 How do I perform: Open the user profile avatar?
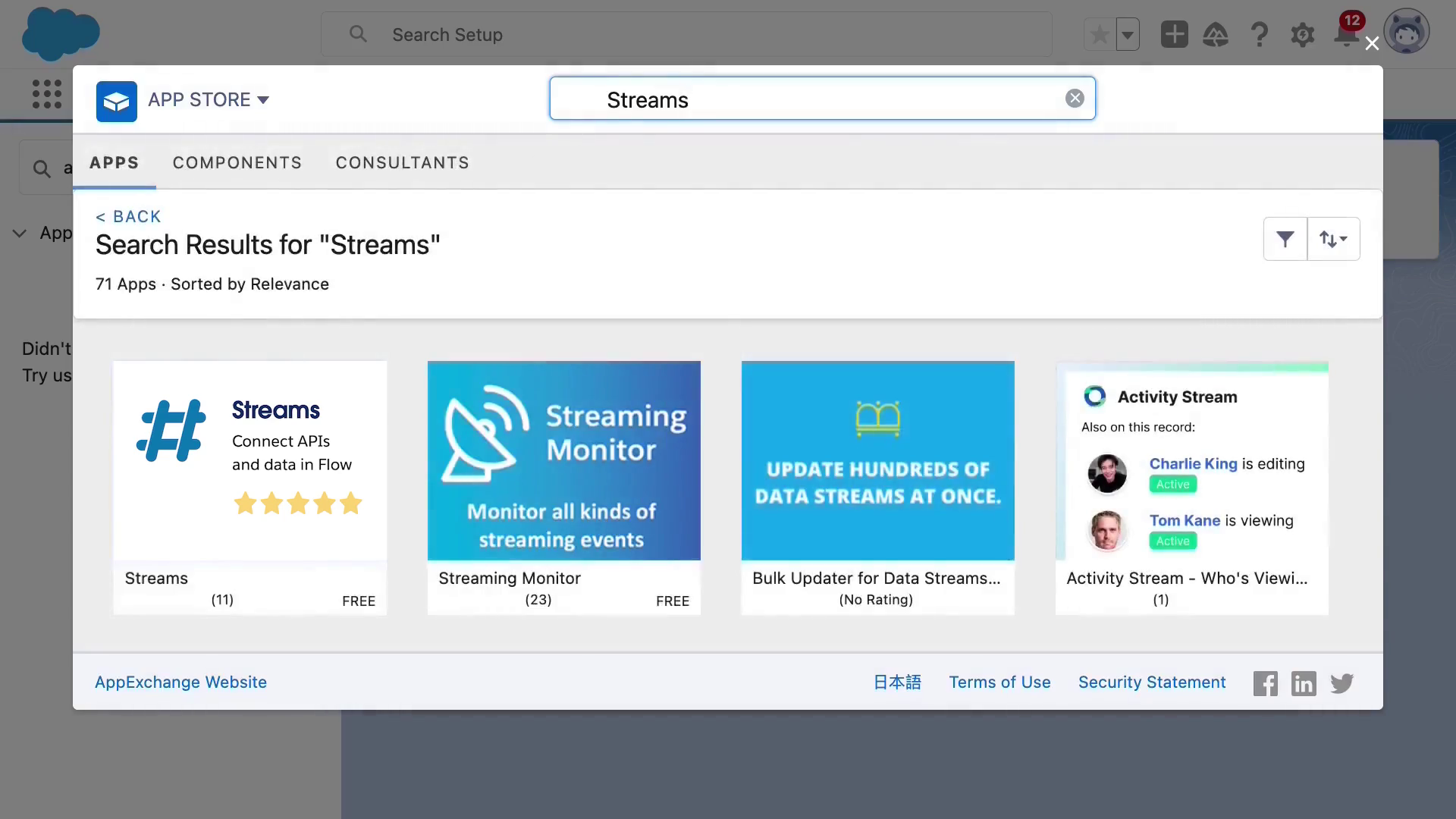[x=1407, y=32]
